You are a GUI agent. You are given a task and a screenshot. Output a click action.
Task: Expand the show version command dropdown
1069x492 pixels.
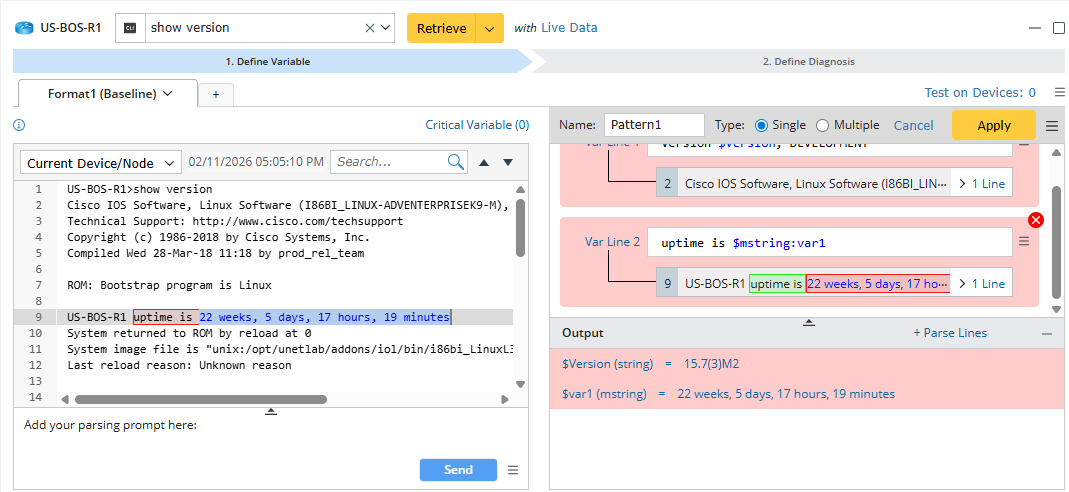pyautogui.click(x=385, y=28)
